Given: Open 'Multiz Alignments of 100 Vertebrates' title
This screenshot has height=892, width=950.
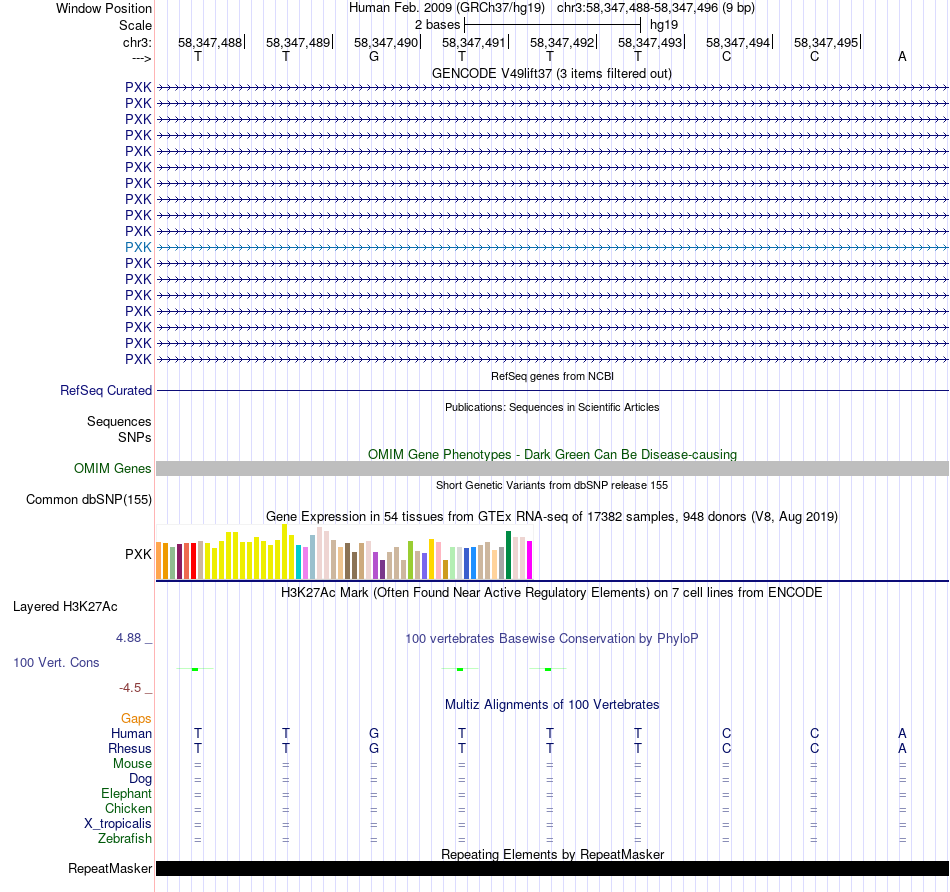Looking at the screenshot, I should [552, 704].
